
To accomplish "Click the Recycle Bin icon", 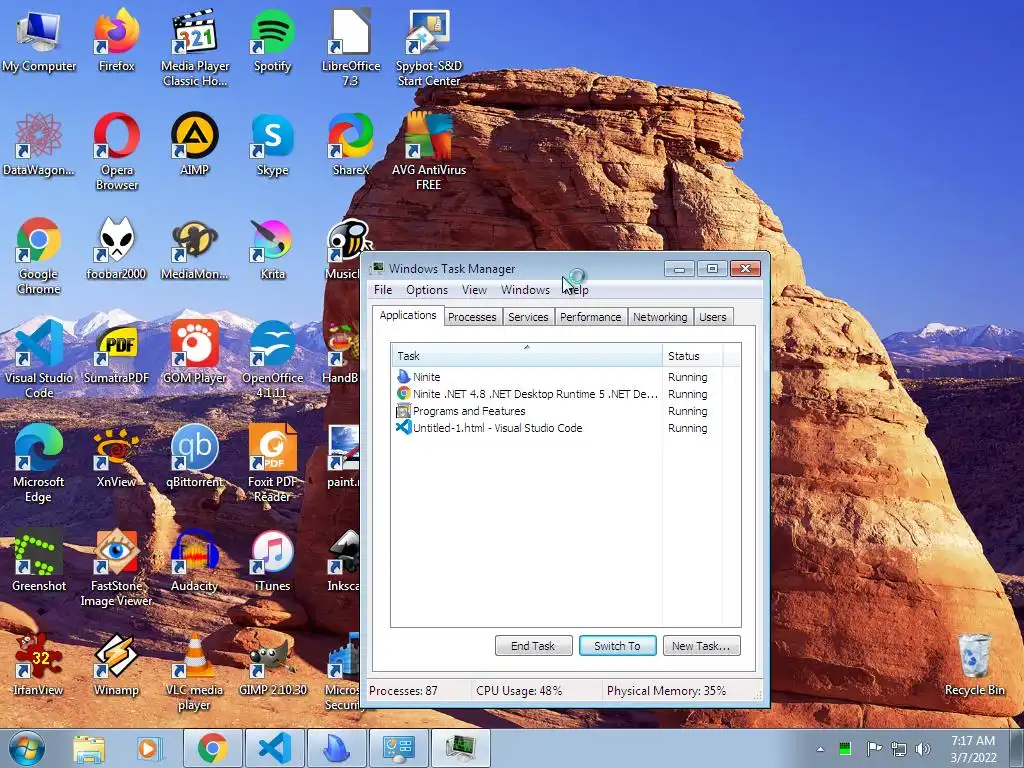I will pyautogui.click(x=974, y=664).
